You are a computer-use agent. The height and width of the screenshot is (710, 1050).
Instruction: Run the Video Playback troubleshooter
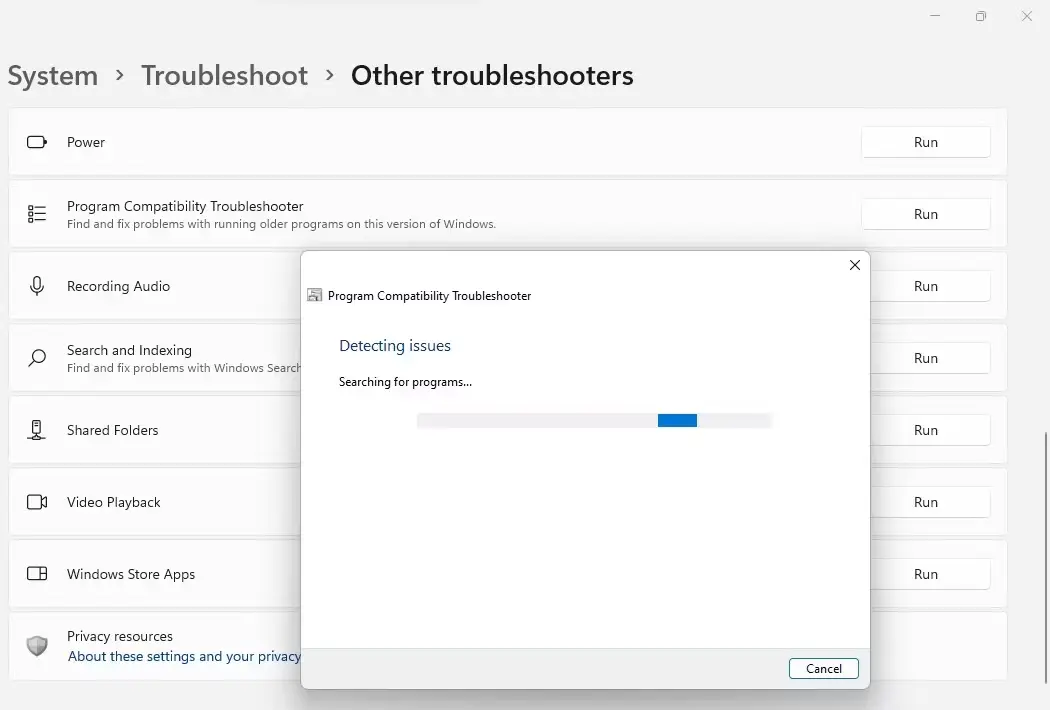(x=930, y=502)
